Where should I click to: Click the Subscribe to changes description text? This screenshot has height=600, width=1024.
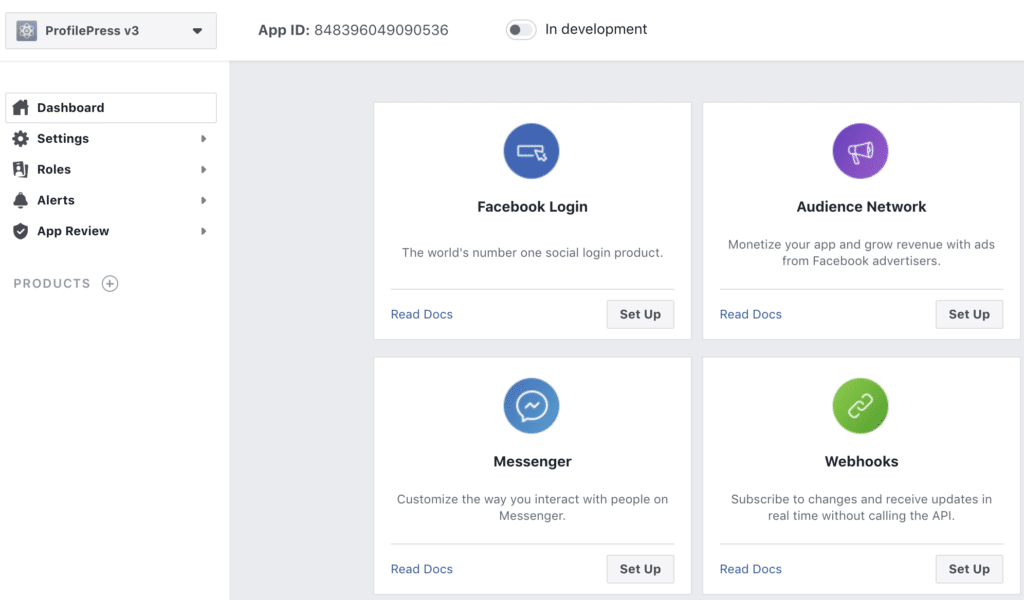coord(861,507)
